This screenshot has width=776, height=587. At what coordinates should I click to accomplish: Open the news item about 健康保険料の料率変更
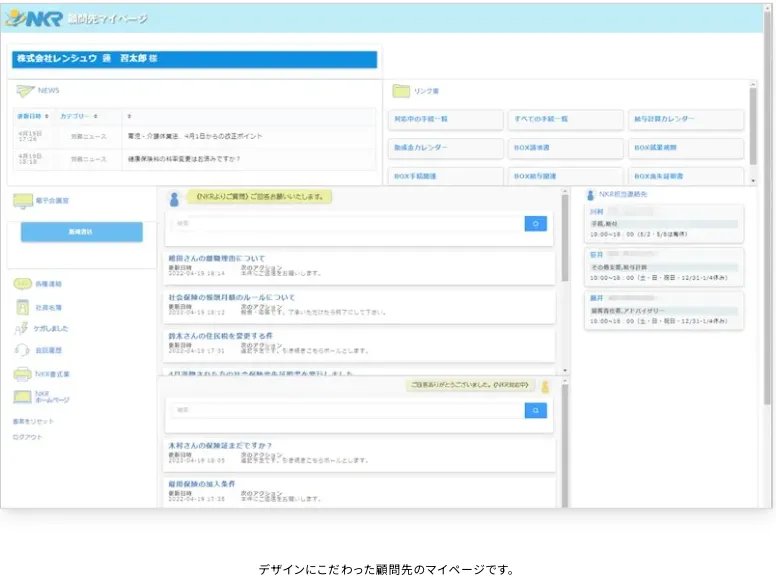pyautogui.click(x=184, y=159)
